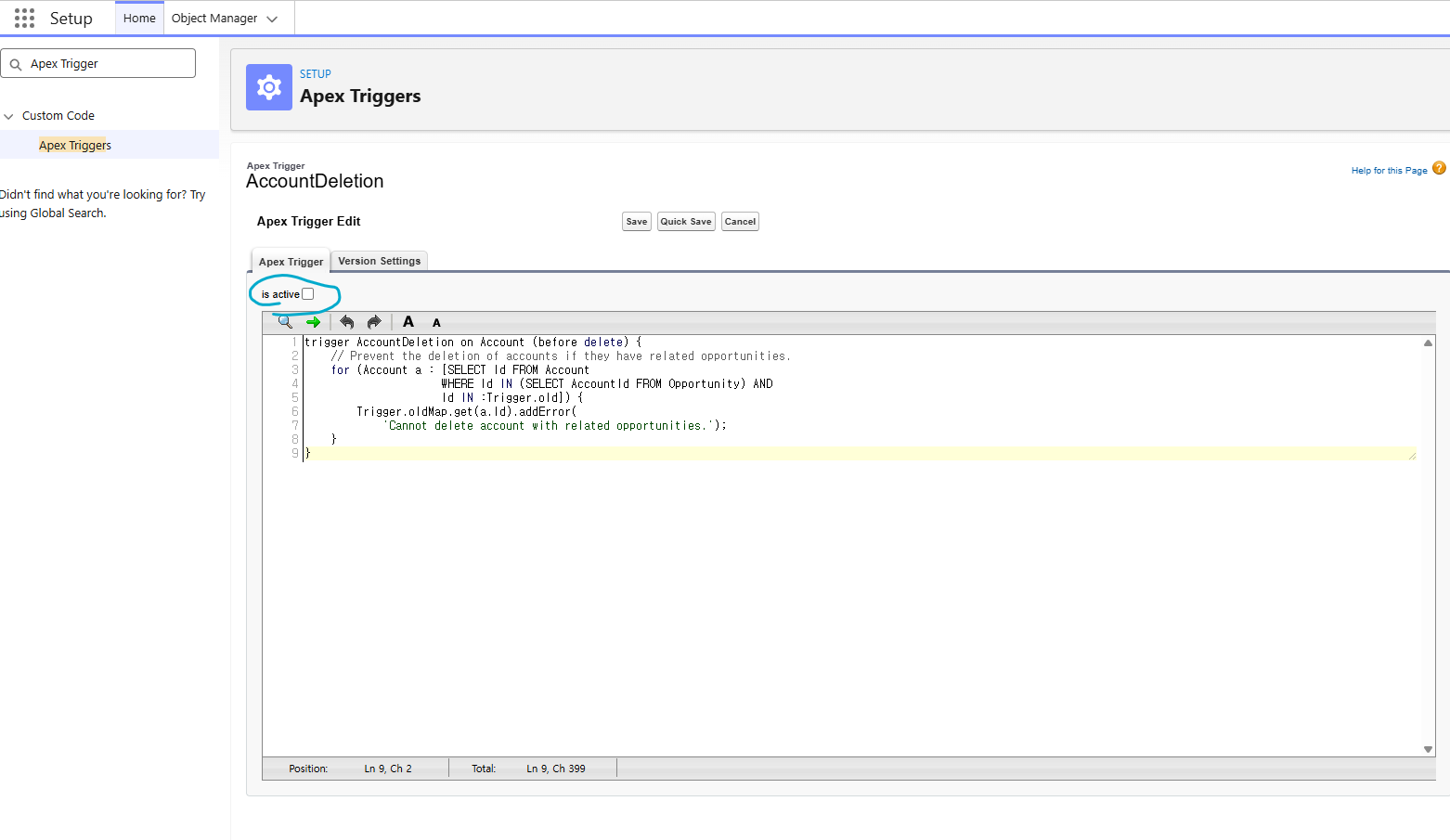1450x840 pixels.
Task: Select the Home tab
Action: pos(139,19)
